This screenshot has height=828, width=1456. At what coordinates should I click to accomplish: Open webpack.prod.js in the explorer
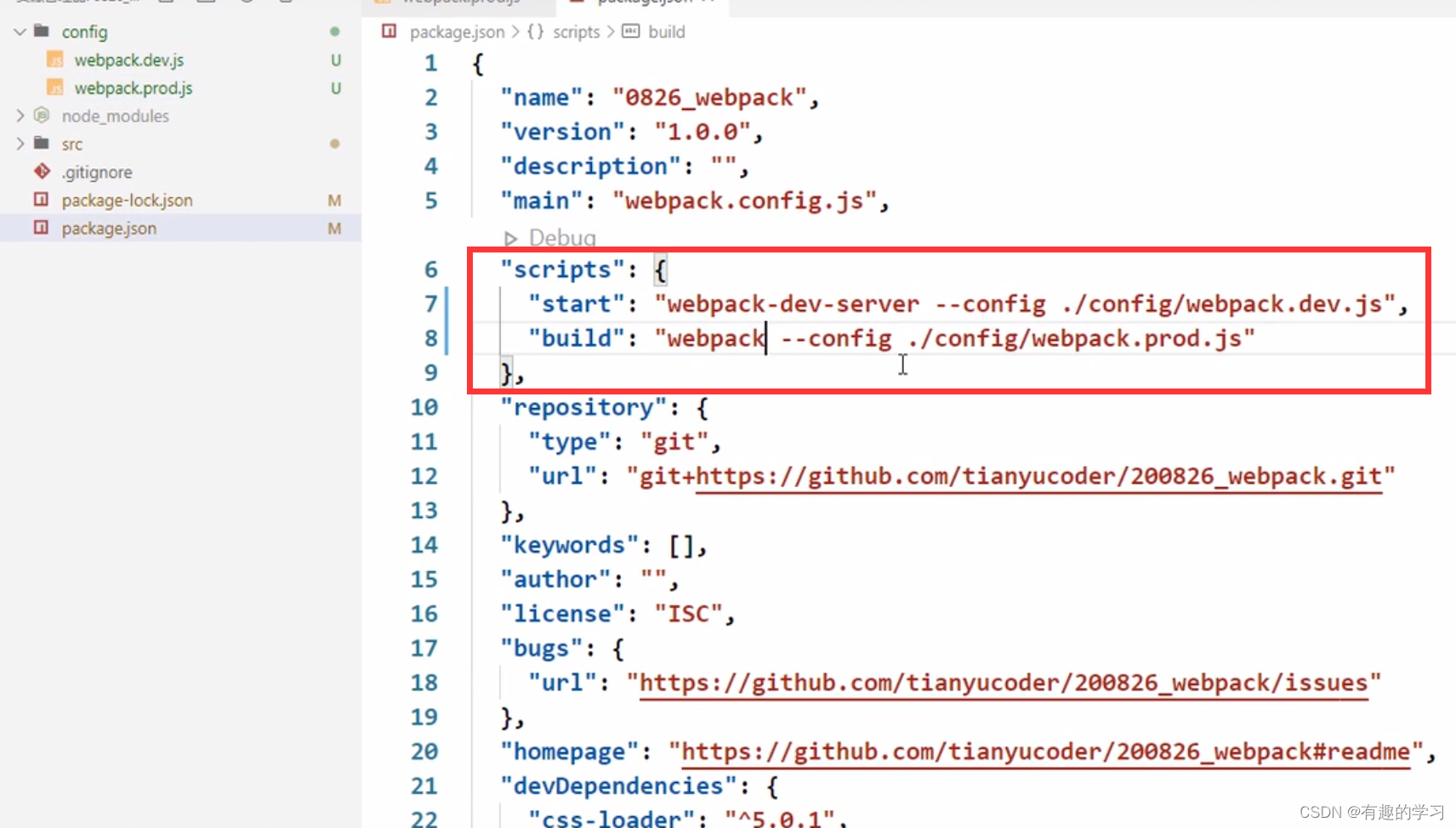pyautogui.click(x=134, y=88)
